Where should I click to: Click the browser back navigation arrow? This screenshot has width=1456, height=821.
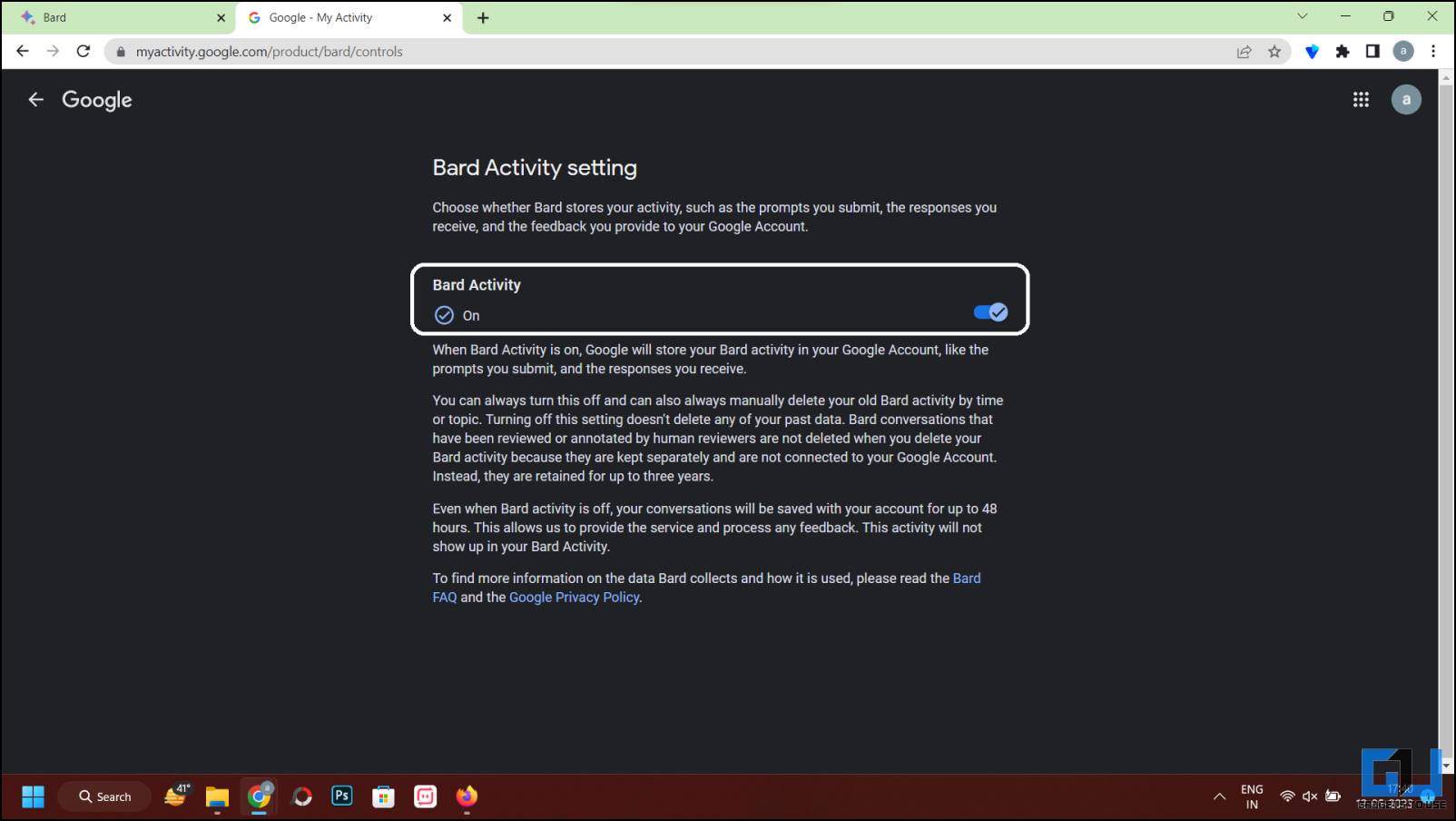pyautogui.click(x=23, y=52)
